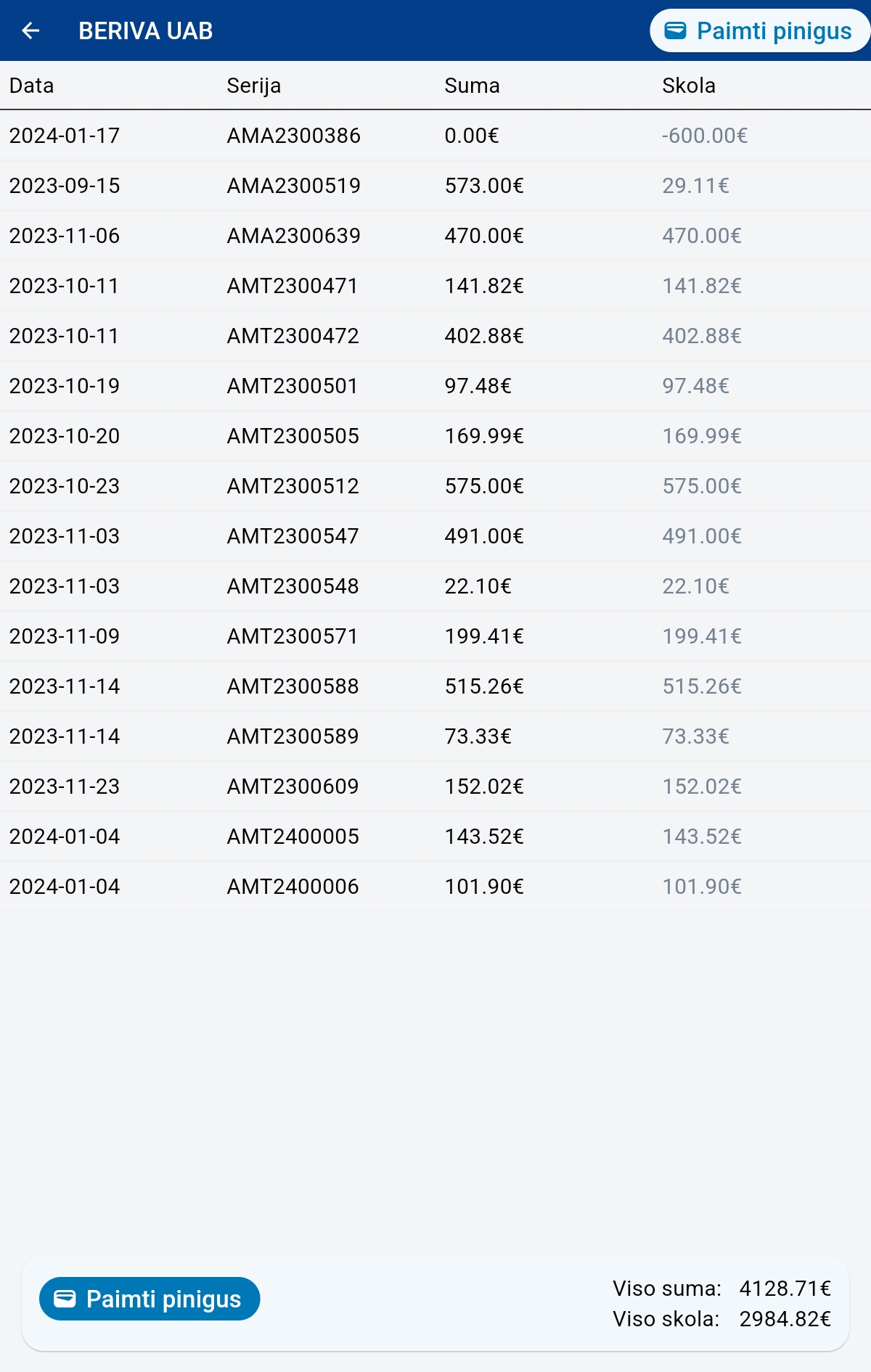The width and height of the screenshot is (871, 1372).
Task: Click the Skola column header
Action: pos(689,86)
